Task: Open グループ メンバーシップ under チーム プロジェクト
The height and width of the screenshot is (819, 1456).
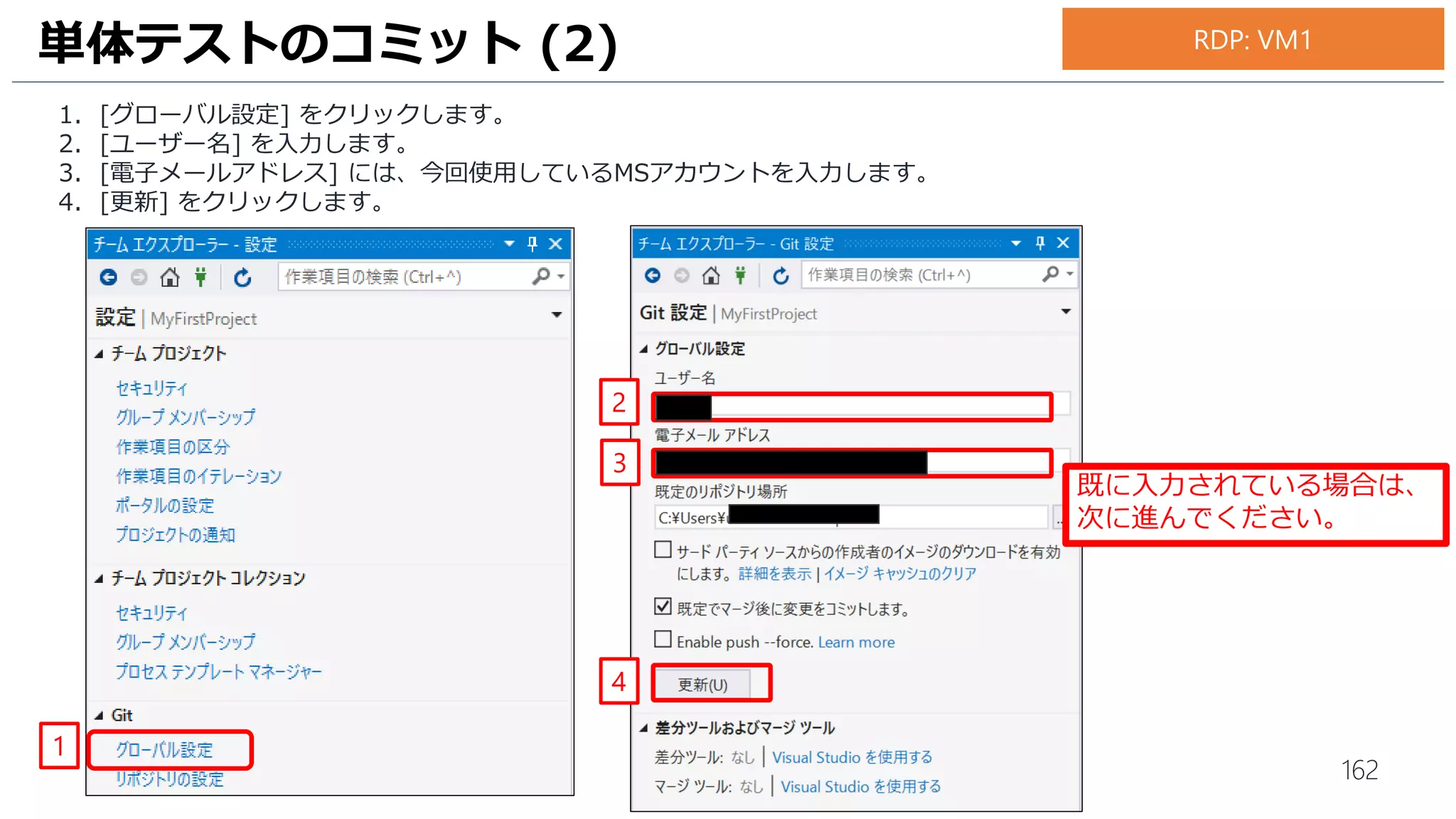Action: point(186,417)
